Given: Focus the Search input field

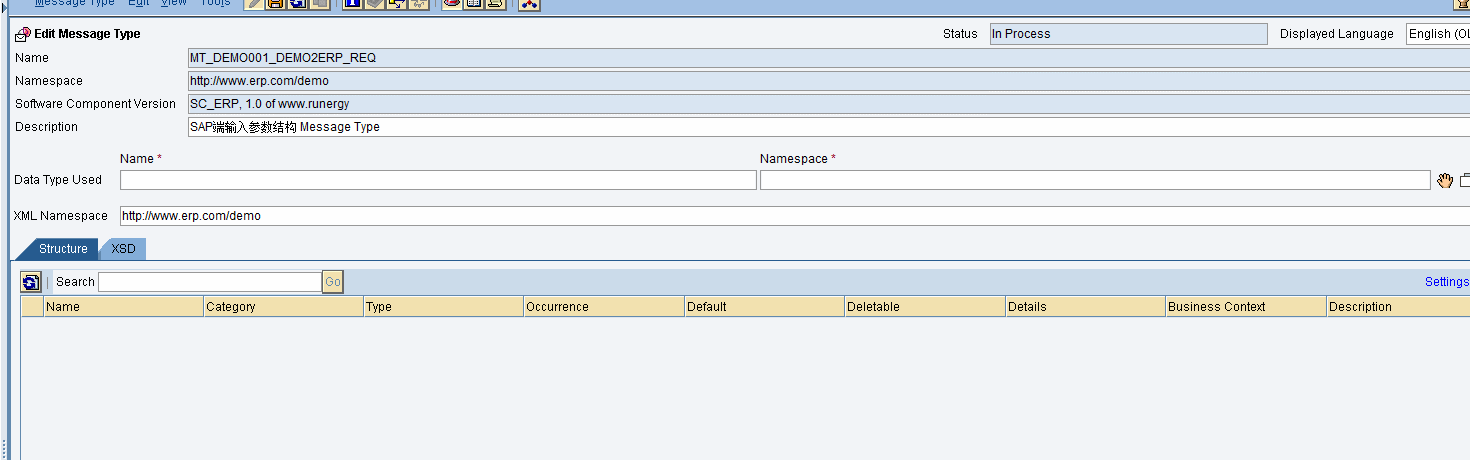Looking at the screenshot, I should (x=210, y=282).
